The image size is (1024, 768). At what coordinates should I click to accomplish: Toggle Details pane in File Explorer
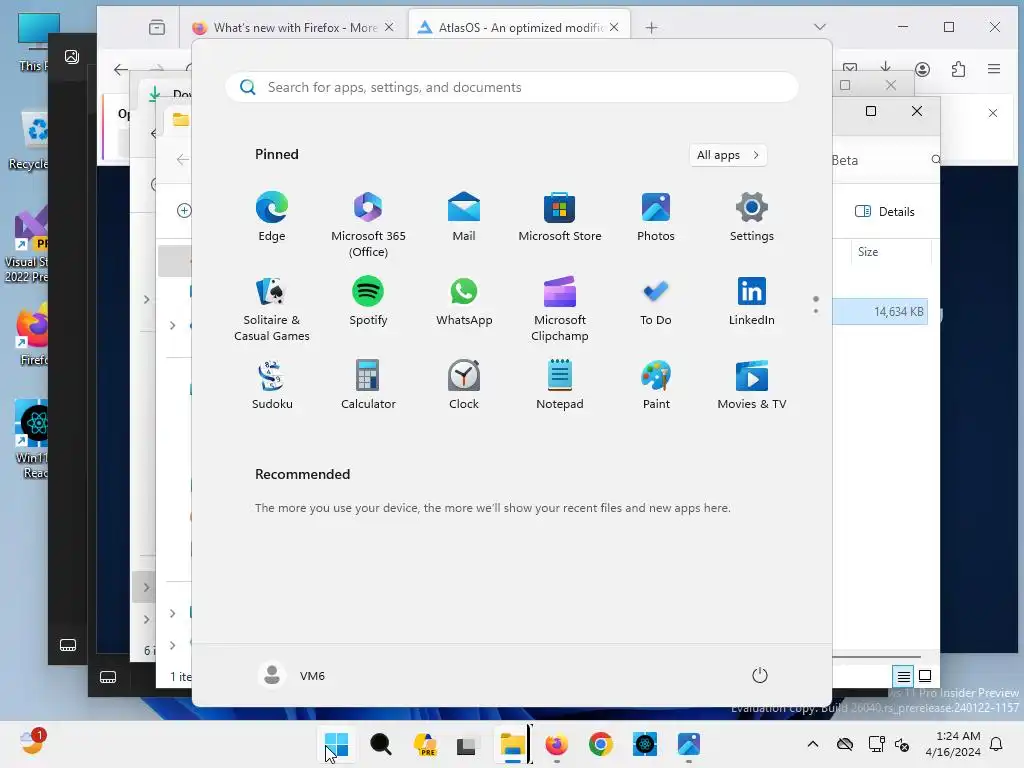pos(885,212)
